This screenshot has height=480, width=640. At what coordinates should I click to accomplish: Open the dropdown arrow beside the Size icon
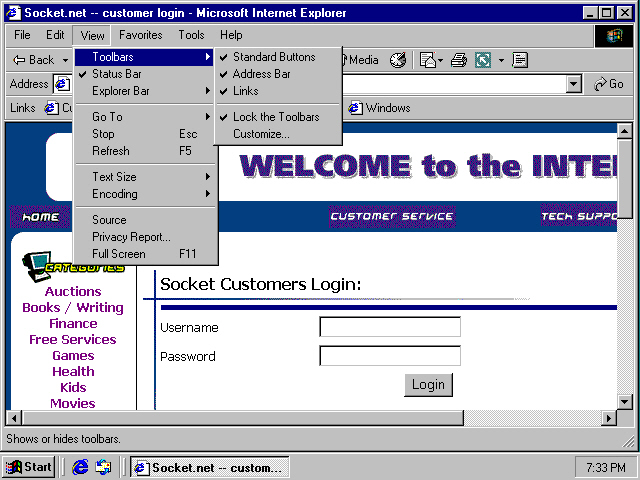tap(501, 60)
